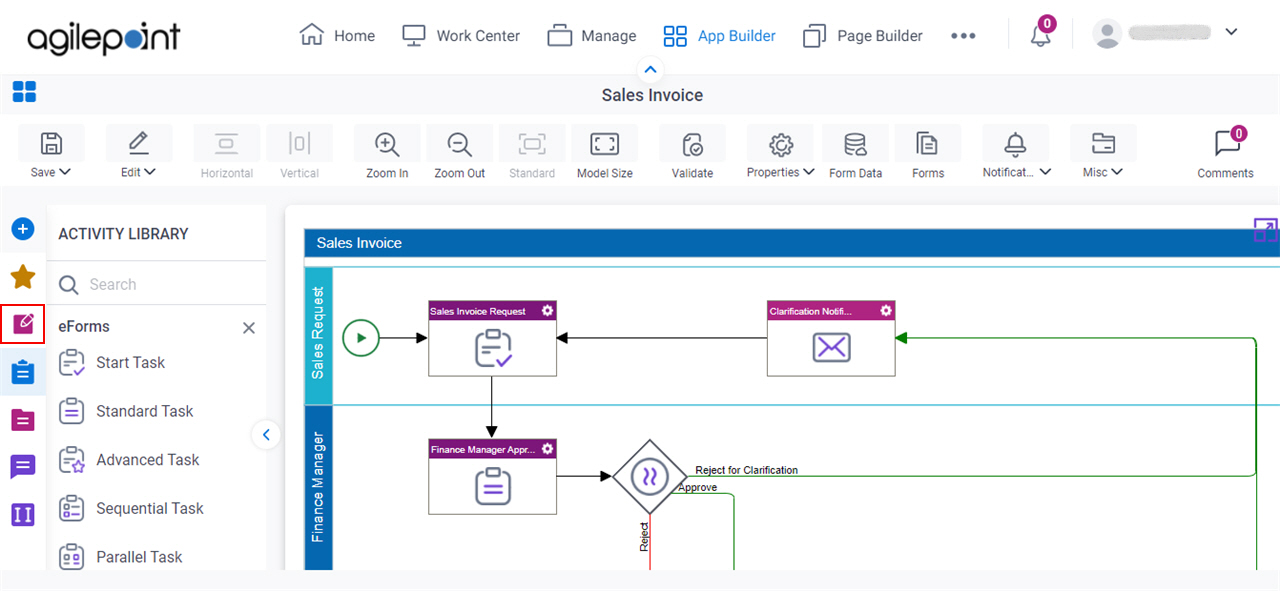Open Work Center in top navigation
Image resolution: width=1280 pixels, height=591 pixels.
click(461, 35)
